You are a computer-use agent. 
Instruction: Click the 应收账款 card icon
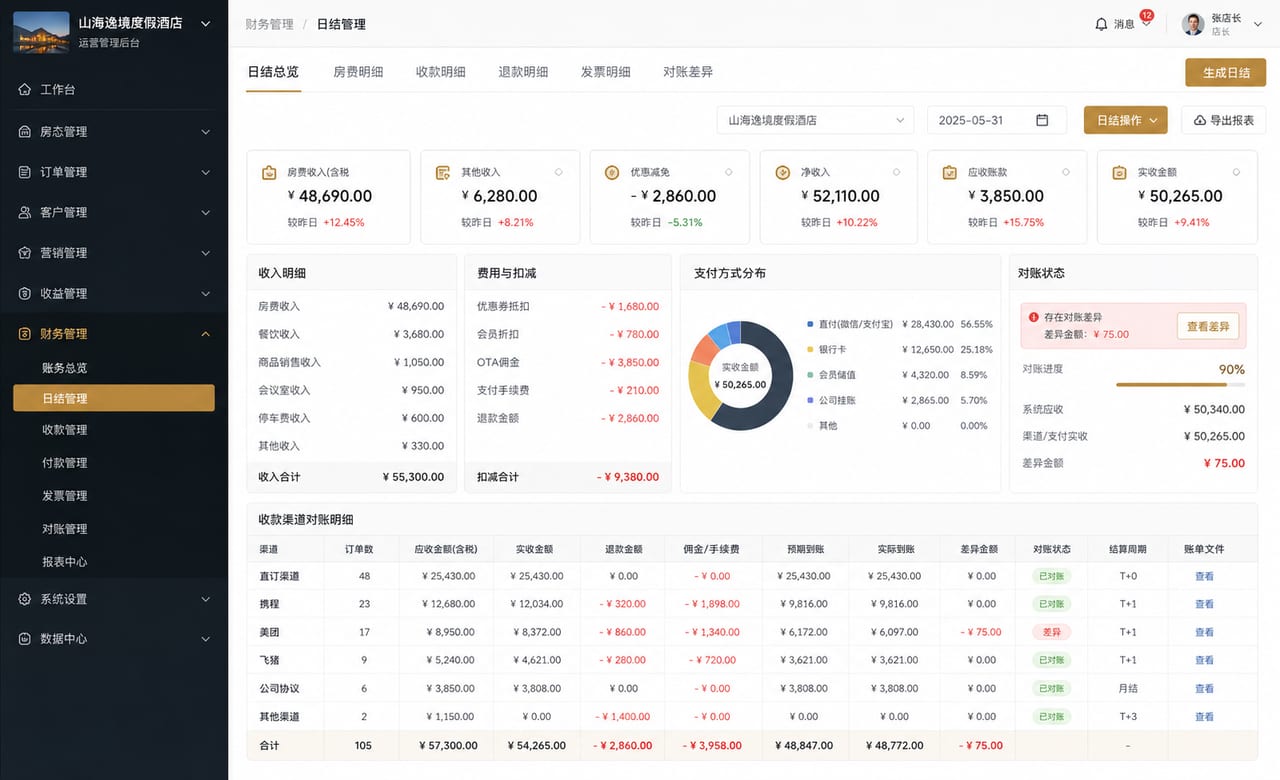click(950, 172)
